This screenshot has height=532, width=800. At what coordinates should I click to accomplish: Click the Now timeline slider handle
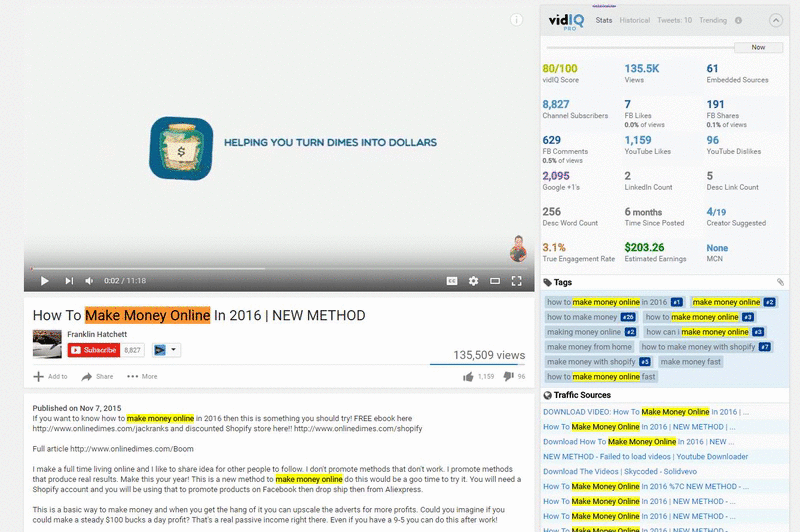[758, 47]
